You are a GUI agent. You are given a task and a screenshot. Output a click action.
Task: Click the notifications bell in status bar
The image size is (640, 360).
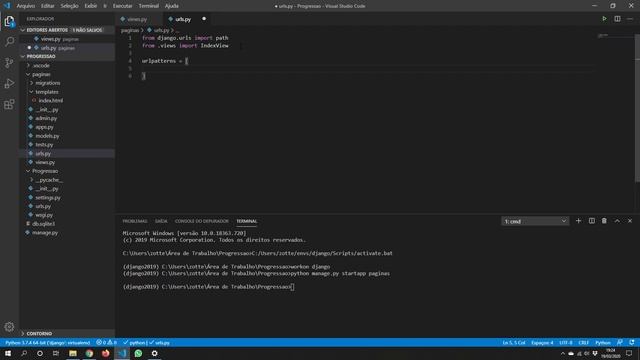(x=632, y=342)
